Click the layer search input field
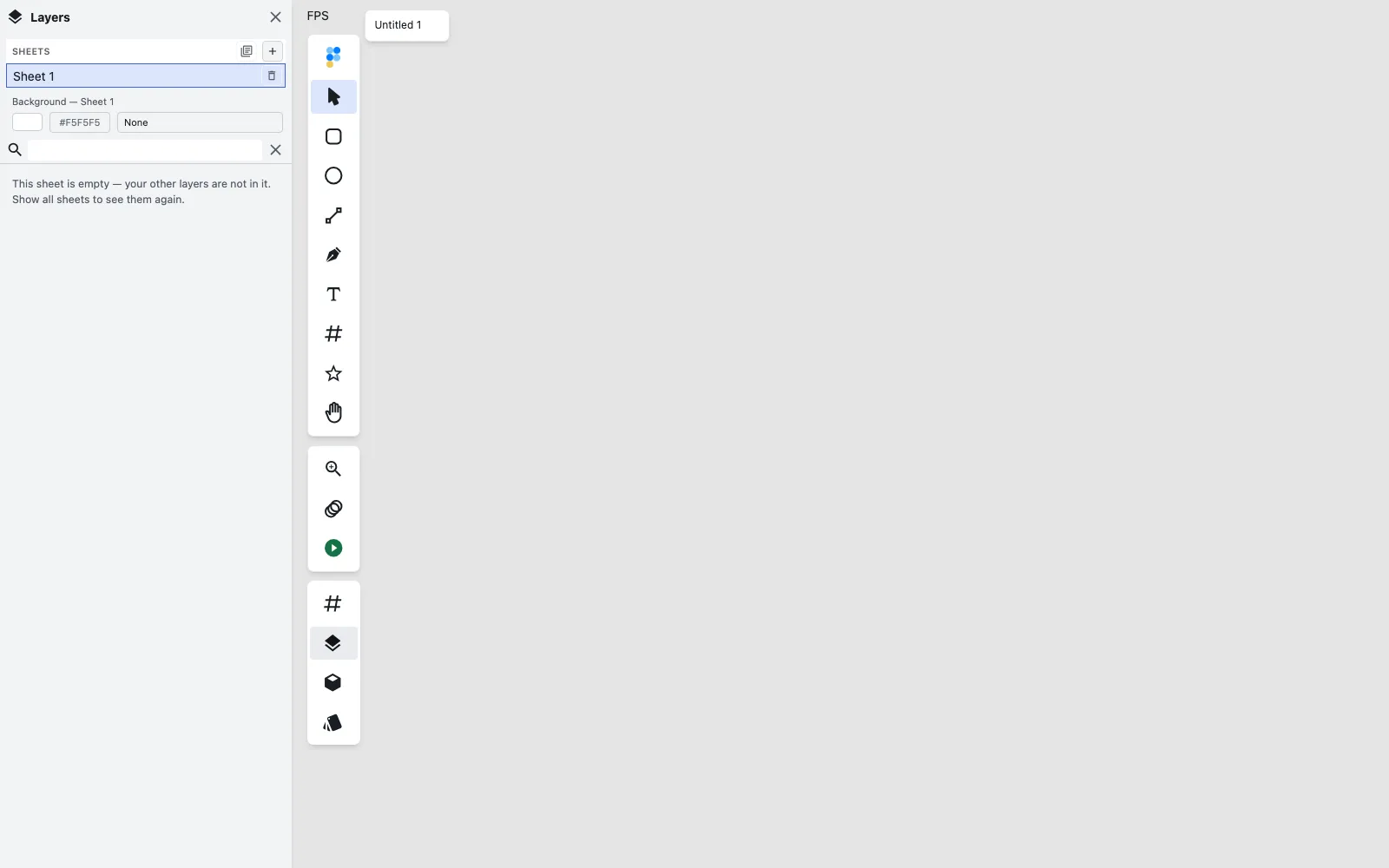The width and height of the screenshot is (1389, 868). point(145,150)
